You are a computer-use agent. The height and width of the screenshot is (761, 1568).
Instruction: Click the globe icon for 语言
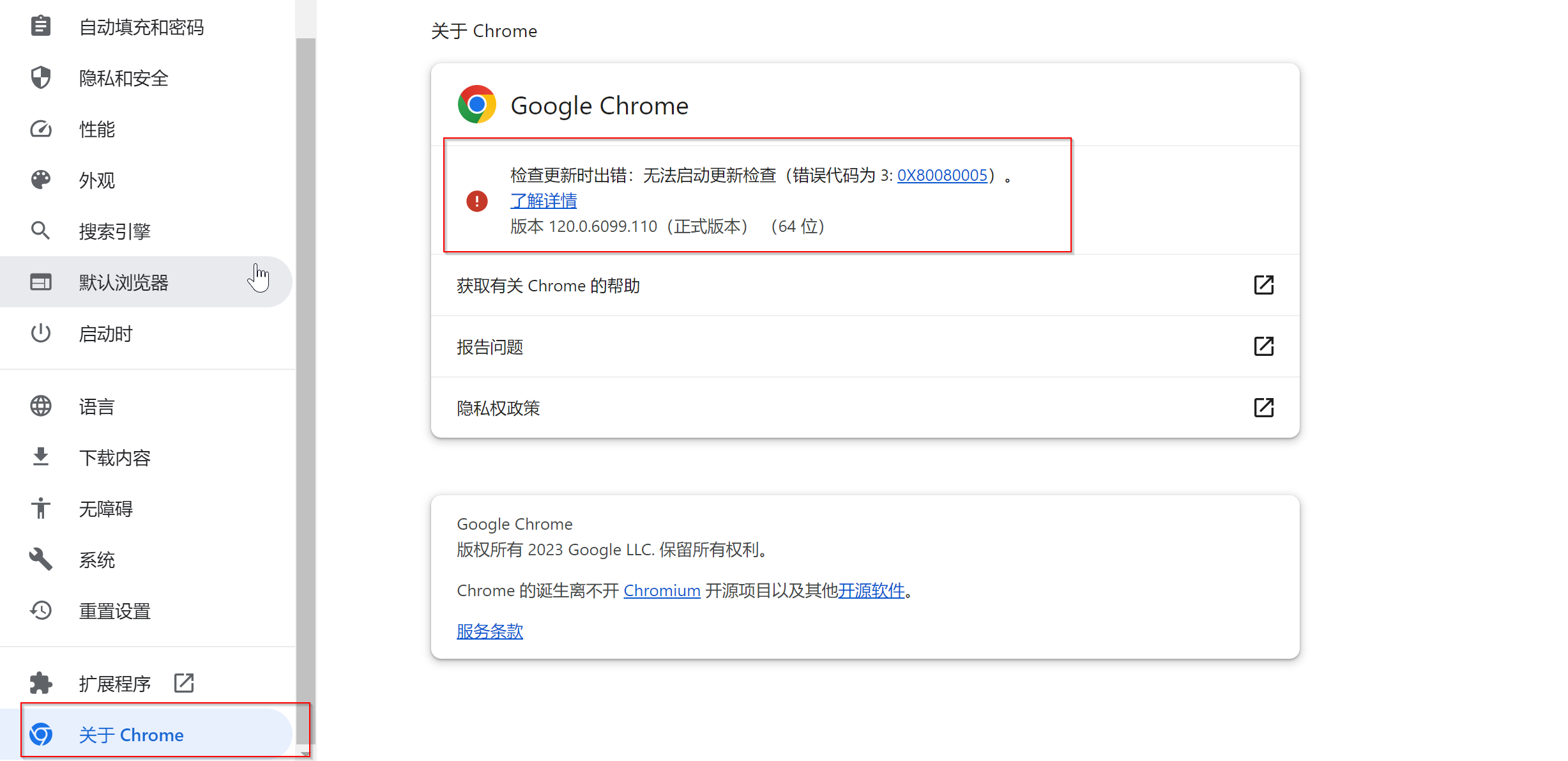pos(41,406)
